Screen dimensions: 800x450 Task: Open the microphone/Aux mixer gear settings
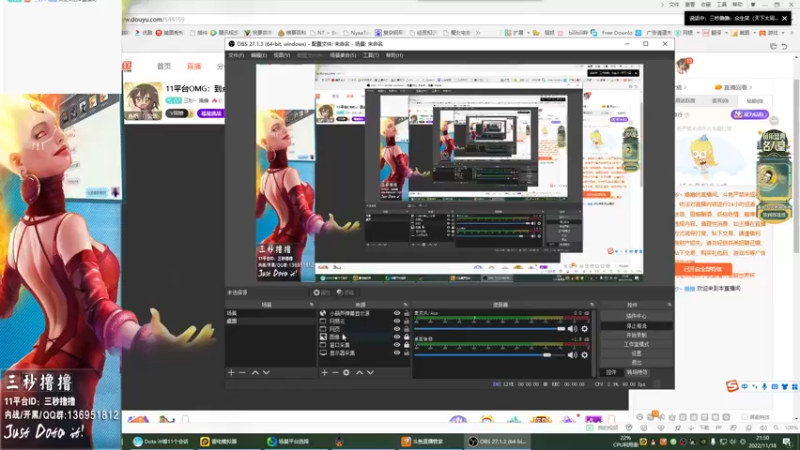tap(585, 329)
